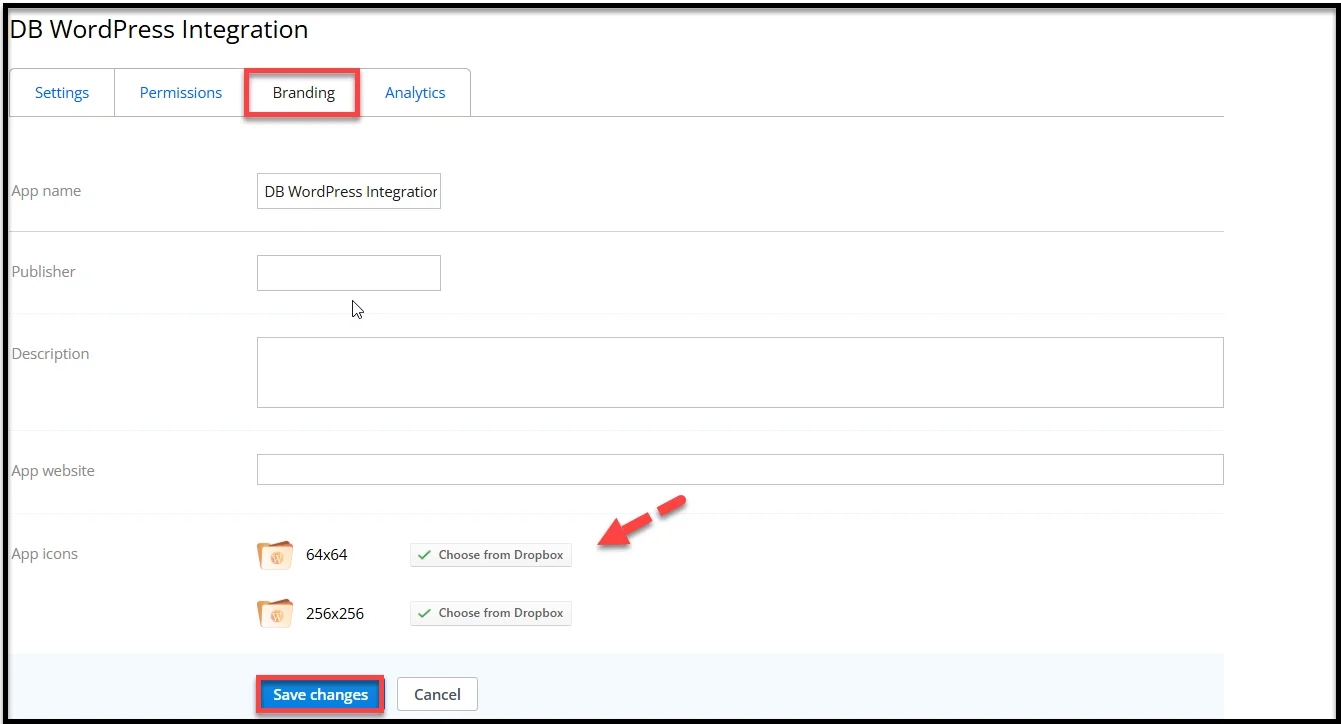Click into the empty Publisher field
The height and width of the screenshot is (724, 1341).
349,273
